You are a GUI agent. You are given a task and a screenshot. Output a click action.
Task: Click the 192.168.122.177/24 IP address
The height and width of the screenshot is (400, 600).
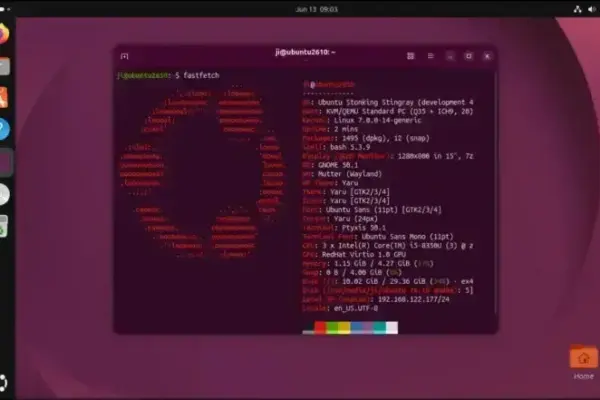[x=414, y=299]
